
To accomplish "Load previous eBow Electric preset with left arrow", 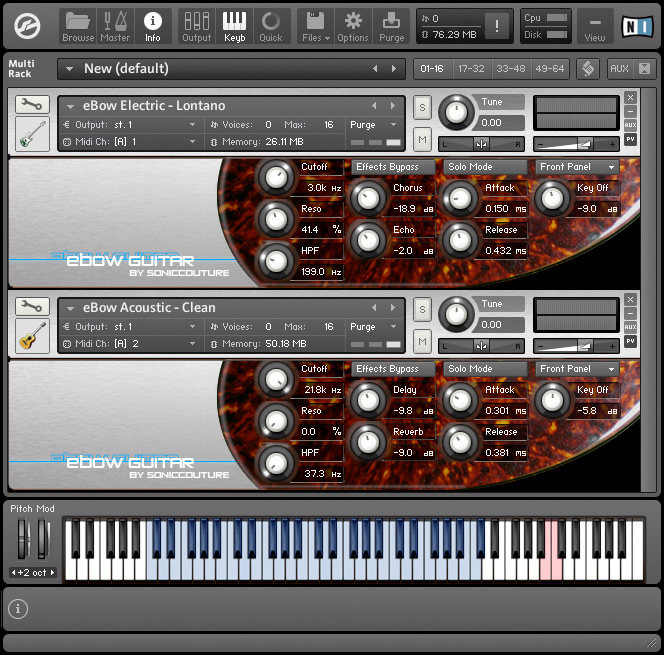I will (x=374, y=106).
